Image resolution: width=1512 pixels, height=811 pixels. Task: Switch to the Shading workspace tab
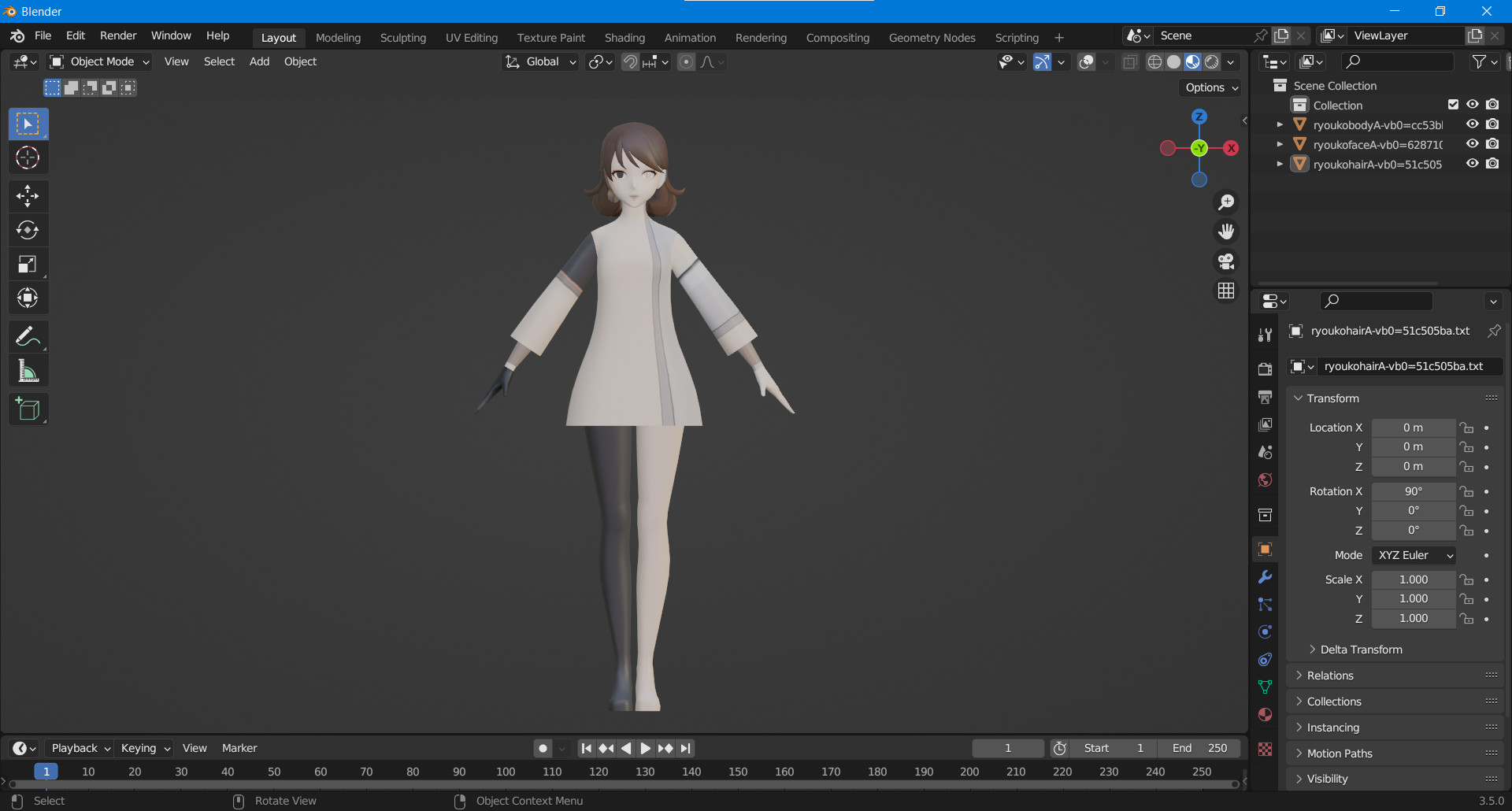tap(624, 38)
